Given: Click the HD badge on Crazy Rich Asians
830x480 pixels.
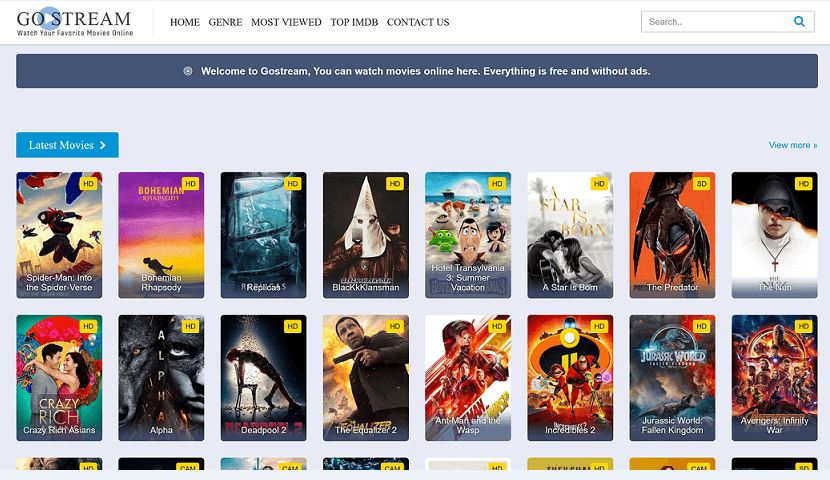Looking at the screenshot, I should 88,327.
